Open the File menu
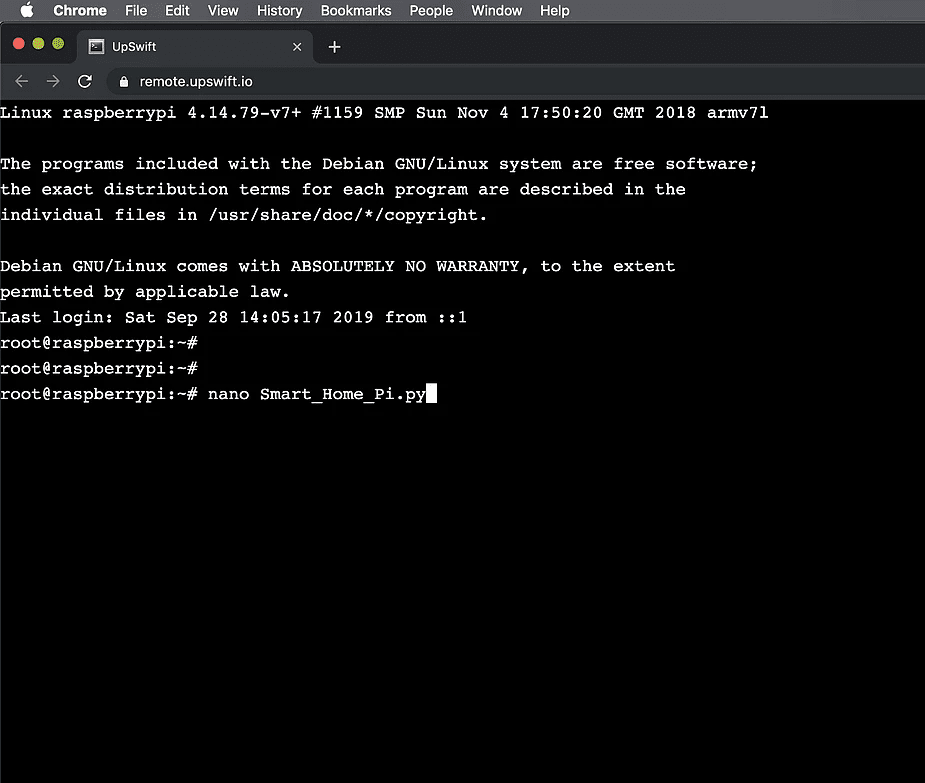The width and height of the screenshot is (925, 783). tap(136, 11)
